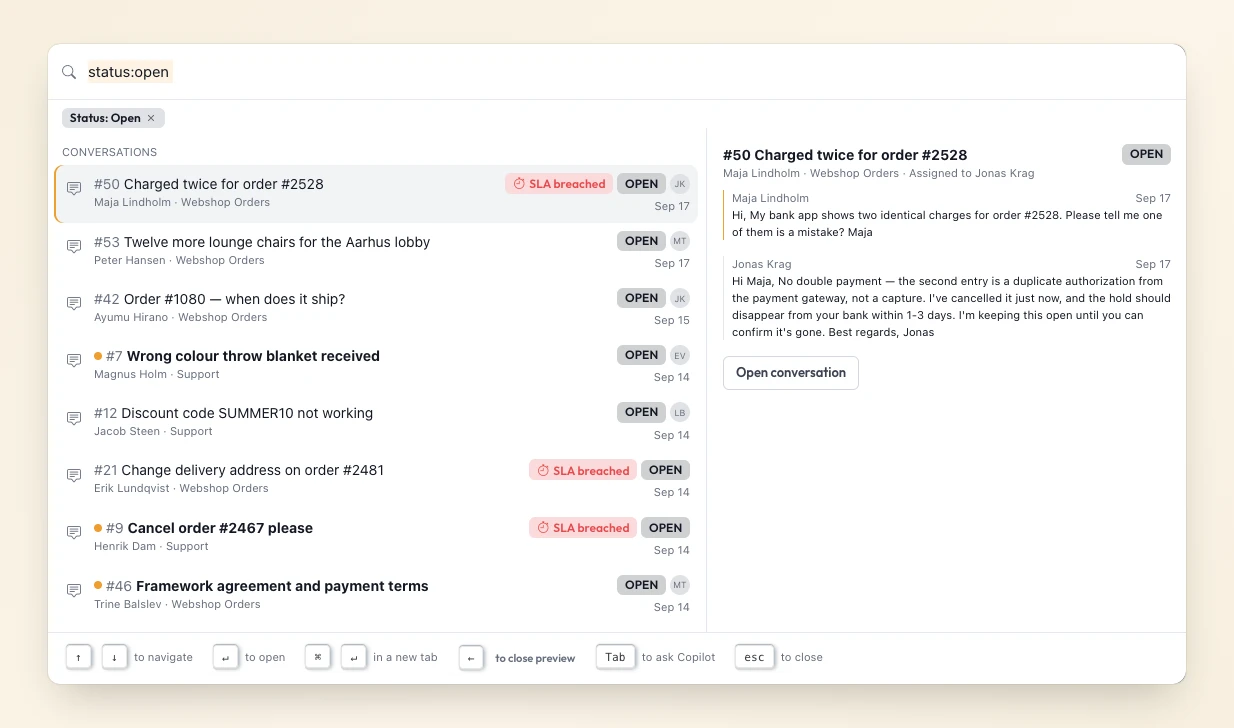Click Jonas Krag's reply in preview
This screenshot has width=1234, height=728.
pyautogui.click(x=947, y=298)
